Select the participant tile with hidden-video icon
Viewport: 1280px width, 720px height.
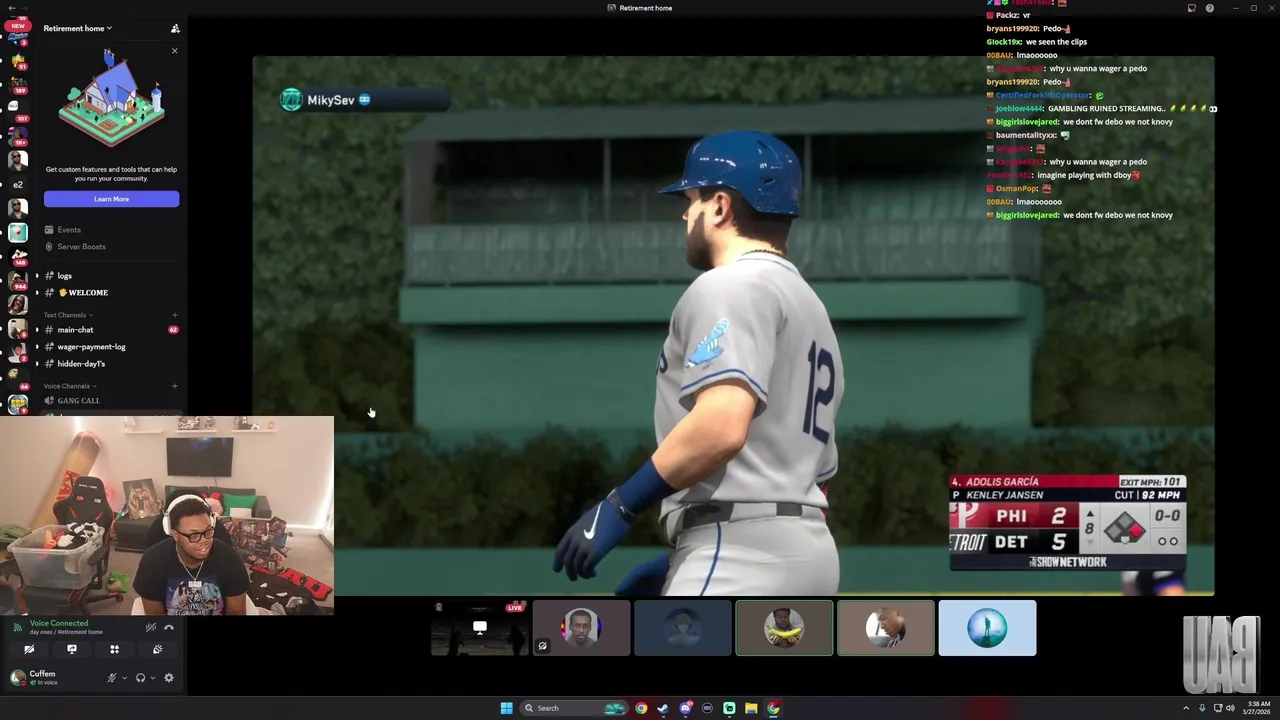click(582, 628)
